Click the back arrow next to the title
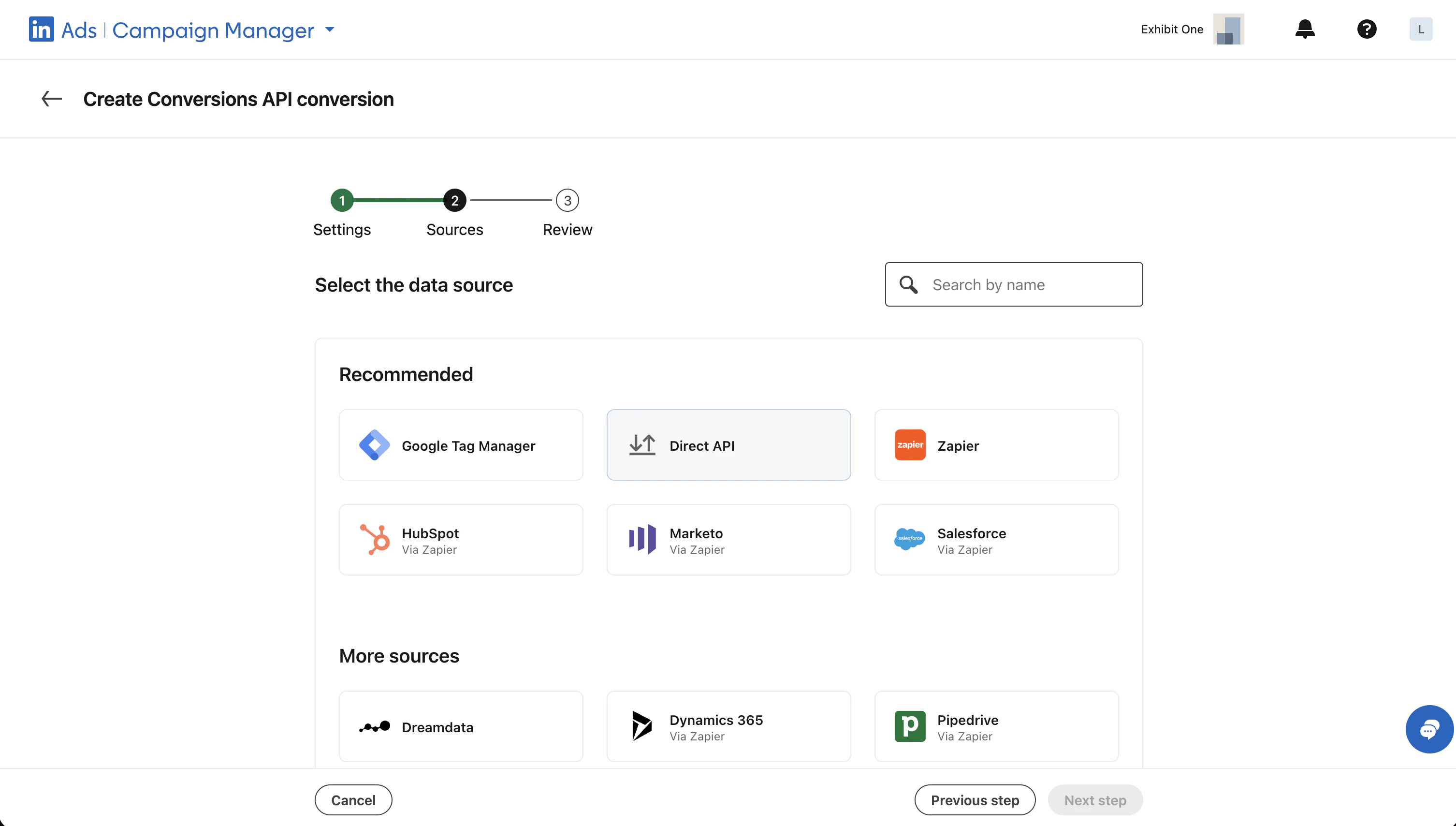Screen dimensions: 1456x826 click(x=51, y=99)
